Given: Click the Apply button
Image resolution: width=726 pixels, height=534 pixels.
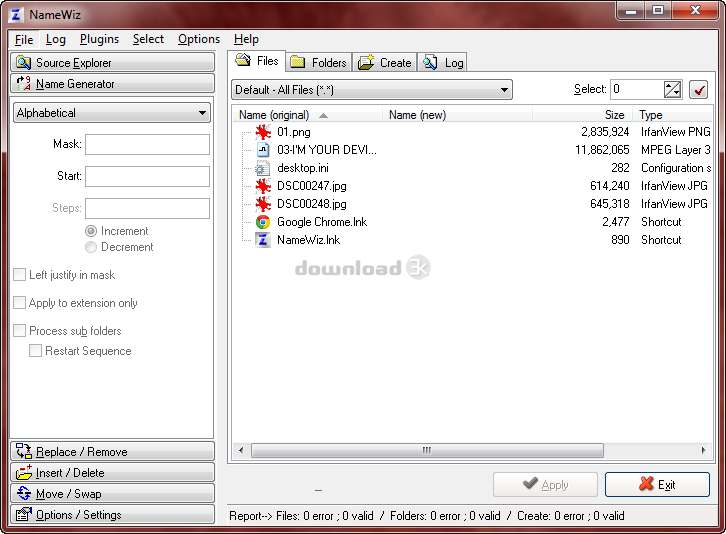Looking at the screenshot, I should [x=545, y=484].
